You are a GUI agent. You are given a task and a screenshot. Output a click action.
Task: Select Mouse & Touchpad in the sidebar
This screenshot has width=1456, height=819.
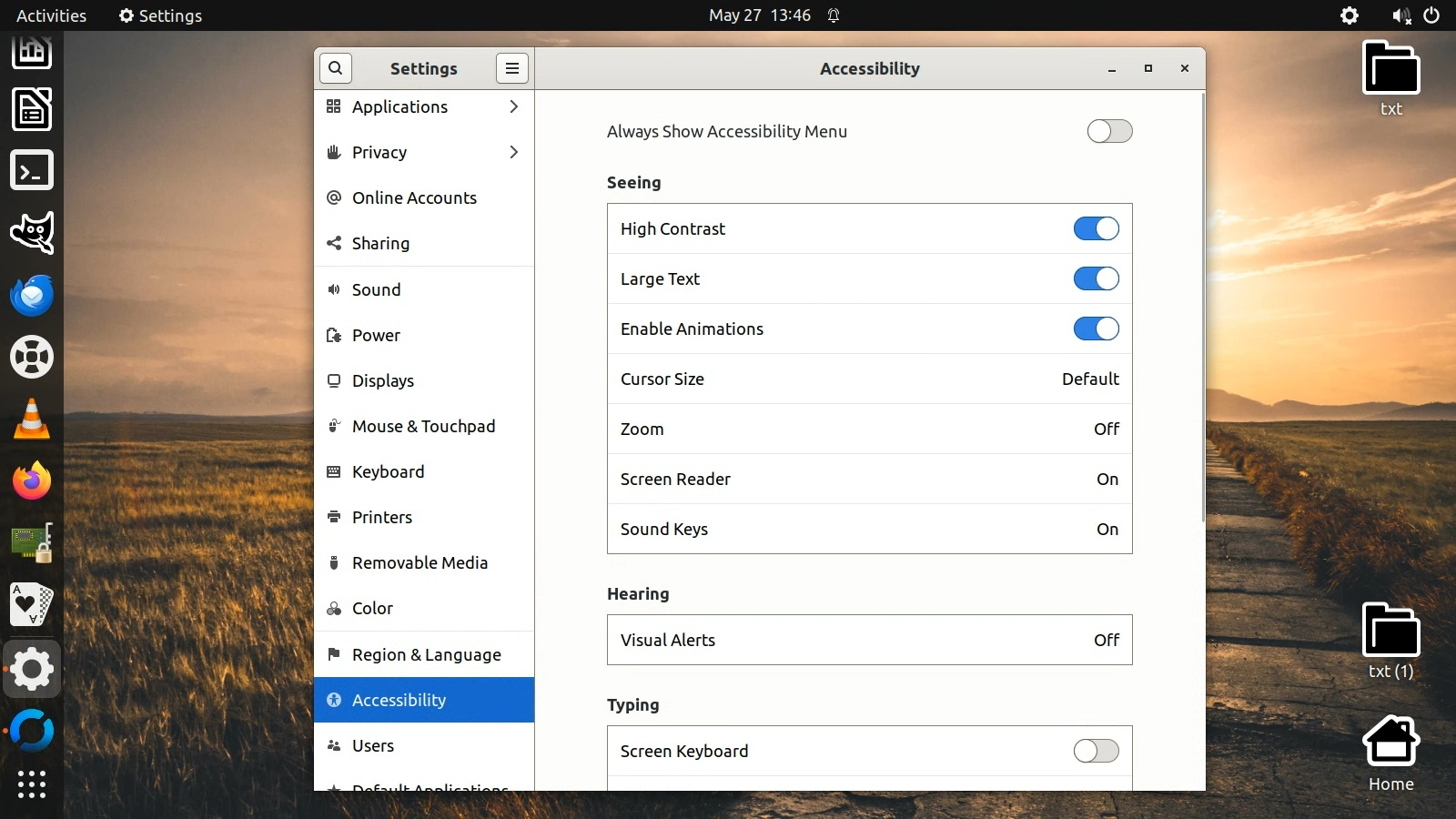pyautogui.click(x=423, y=426)
